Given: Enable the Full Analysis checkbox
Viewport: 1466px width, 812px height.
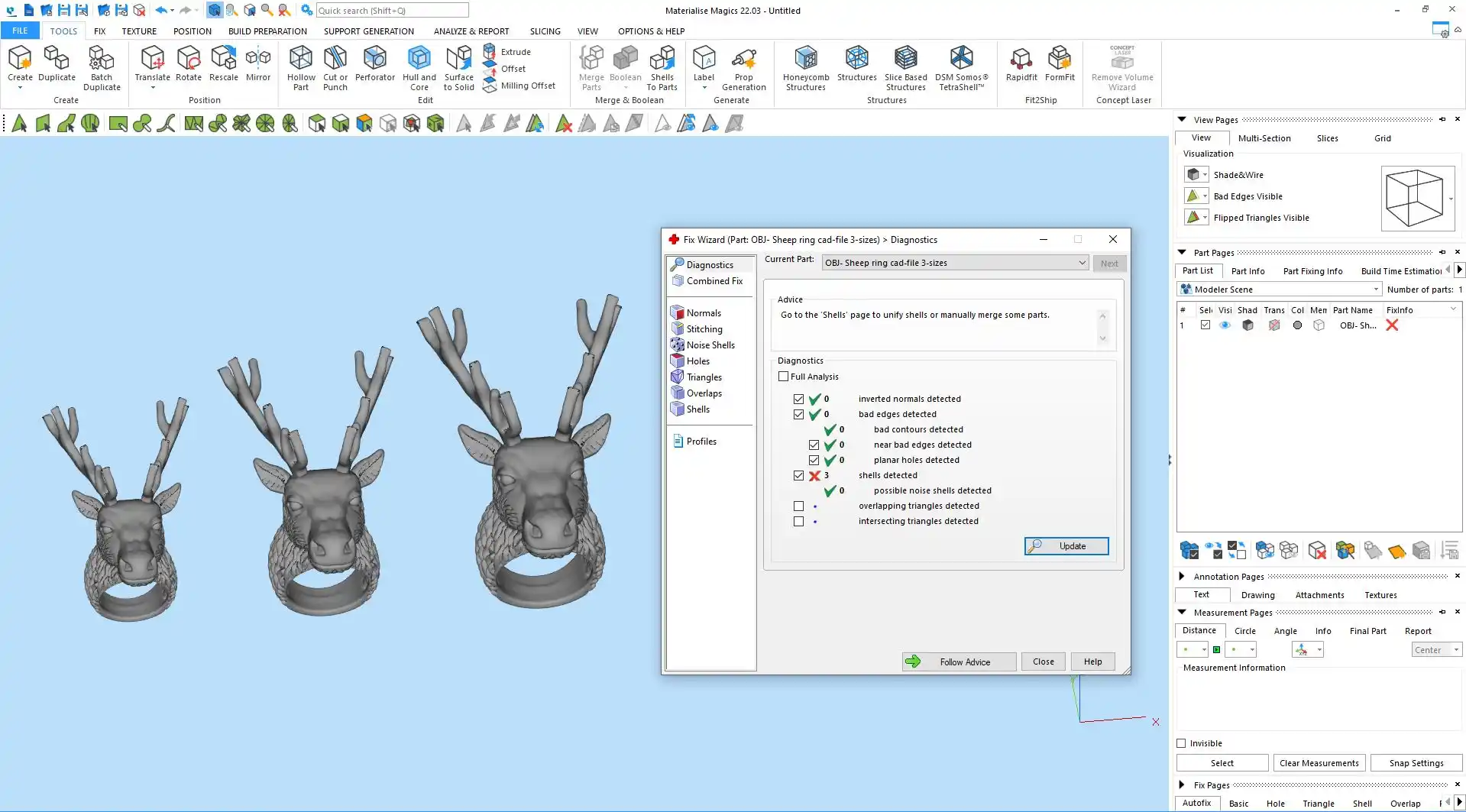Looking at the screenshot, I should pos(783,377).
